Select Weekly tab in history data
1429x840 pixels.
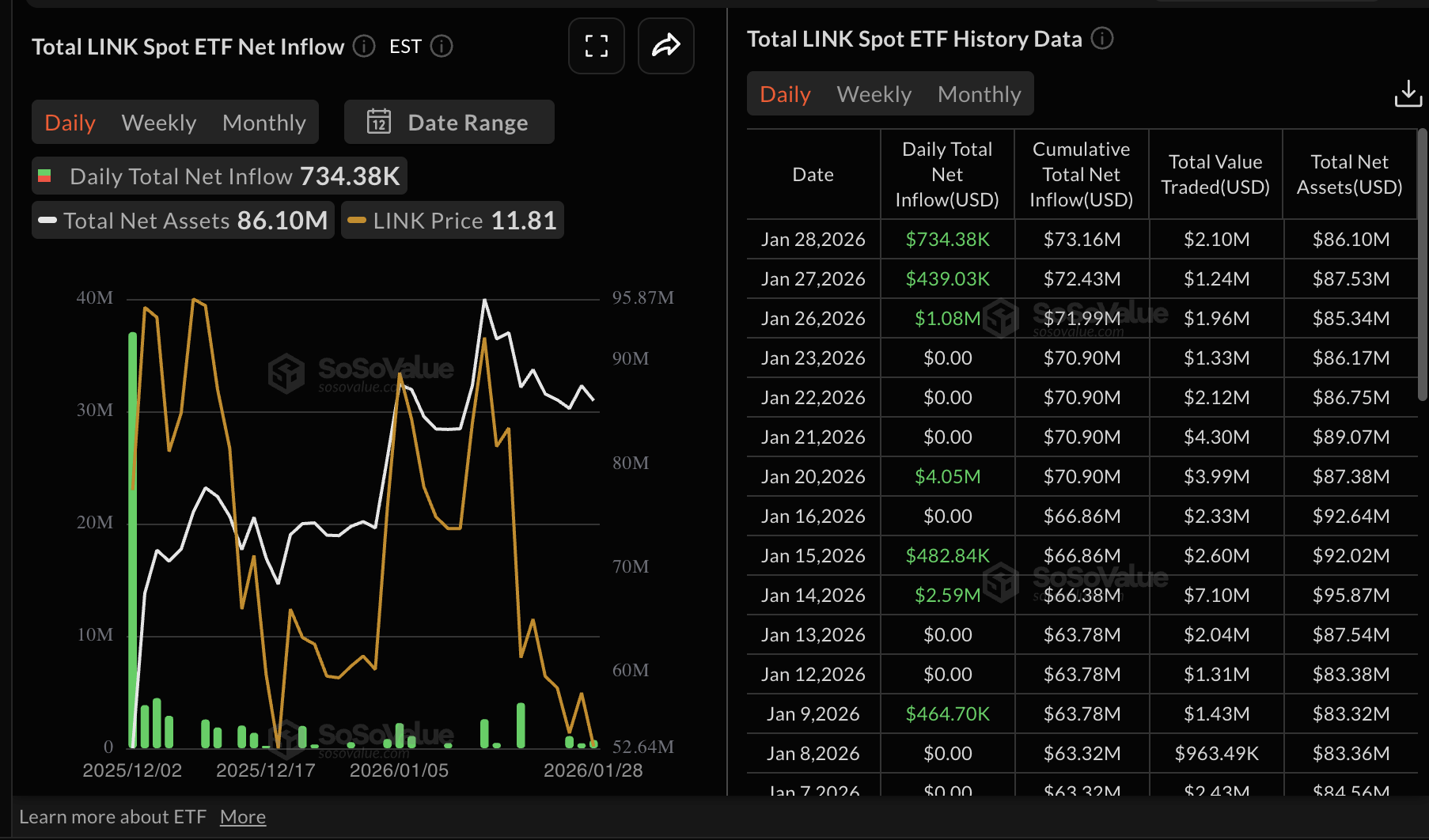click(x=874, y=93)
